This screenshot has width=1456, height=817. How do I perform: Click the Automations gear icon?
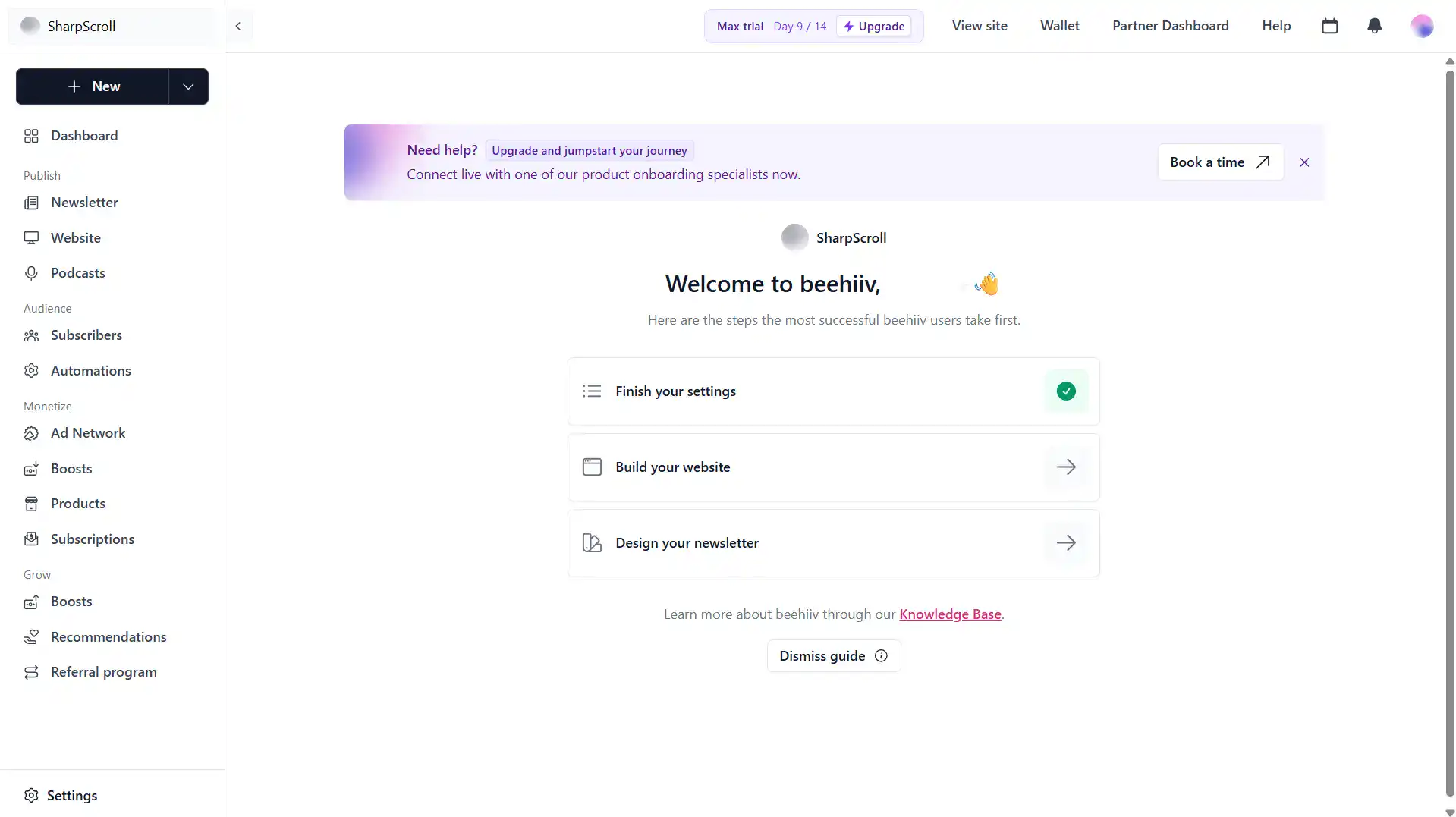click(x=31, y=371)
